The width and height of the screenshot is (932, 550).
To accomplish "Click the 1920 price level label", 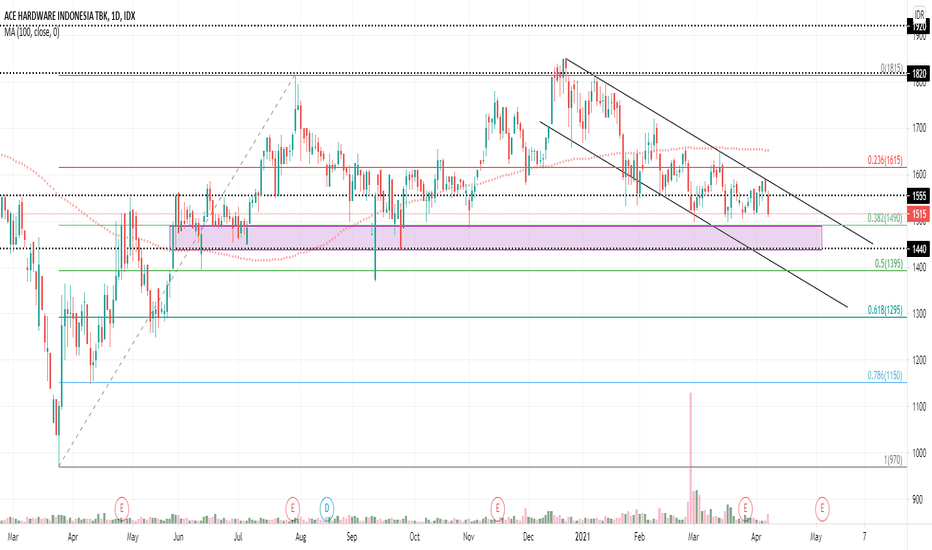I will (919, 26).
